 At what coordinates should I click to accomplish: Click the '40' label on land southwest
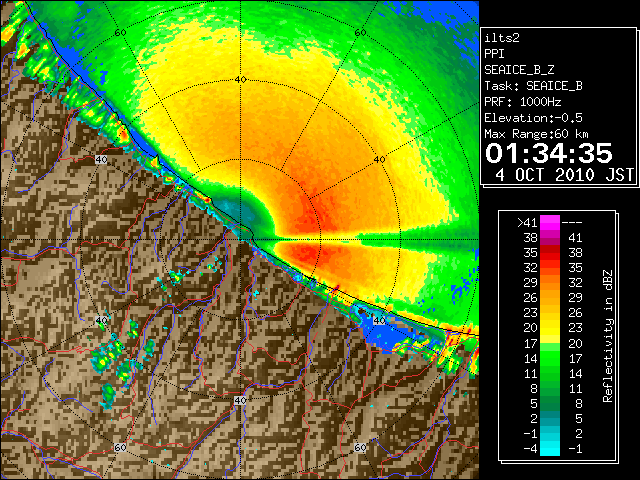click(101, 320)
